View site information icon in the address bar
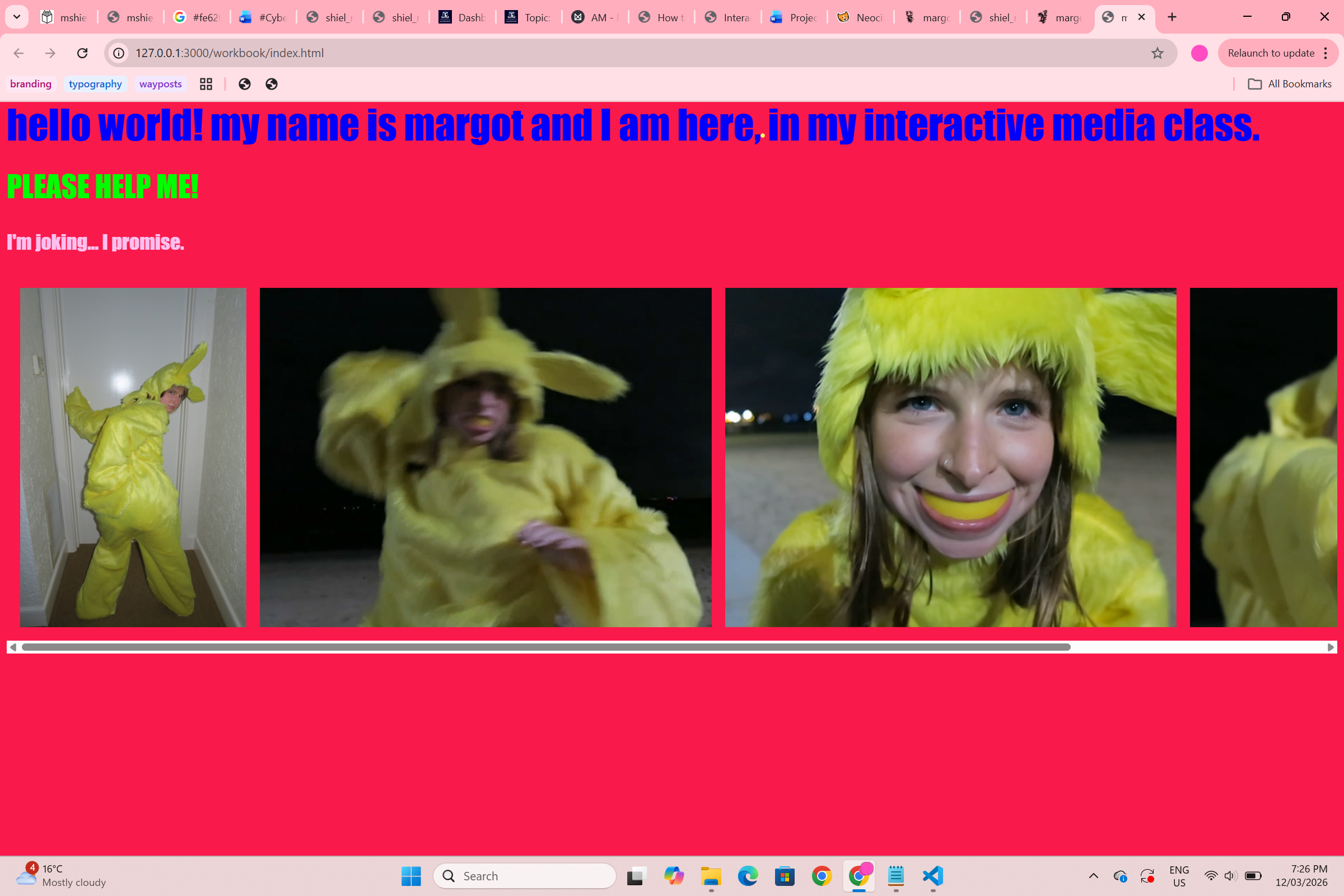This screenshot has height=896, width=1344. coord(119,53)
